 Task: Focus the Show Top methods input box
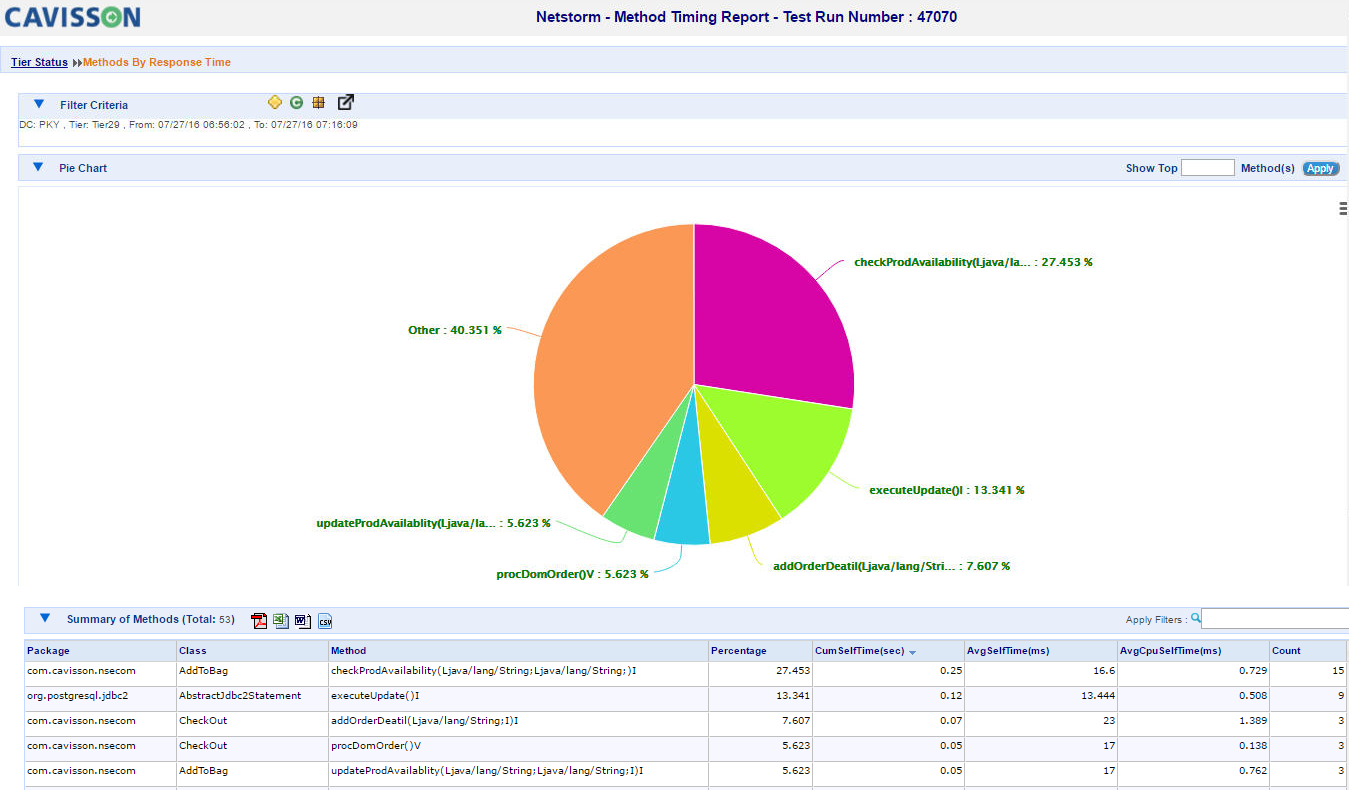click(x=1208, y=168)
